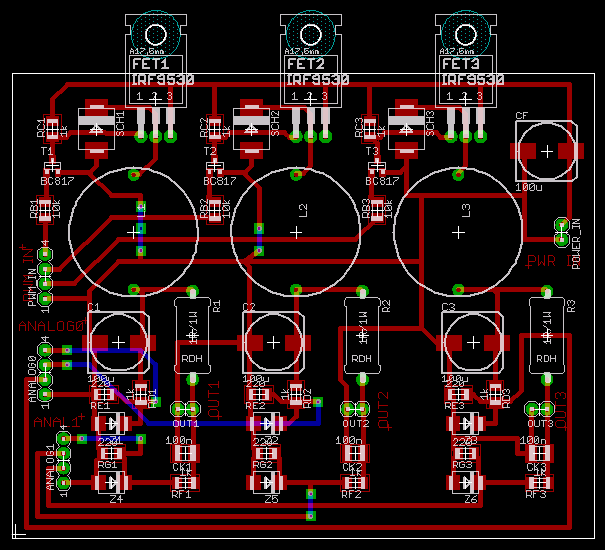
Task: Select the R3 RDH power resistor
Action: coord(547,335)
